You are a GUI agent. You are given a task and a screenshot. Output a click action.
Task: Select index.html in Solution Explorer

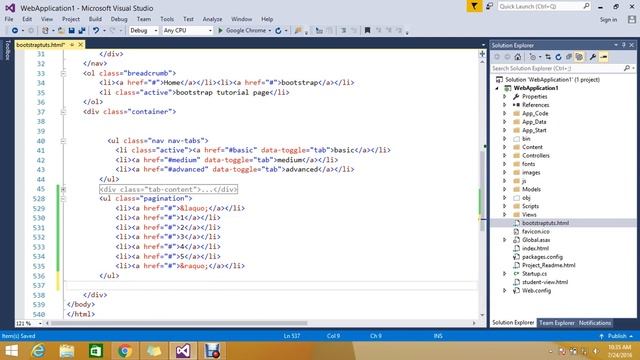(535, 248)
